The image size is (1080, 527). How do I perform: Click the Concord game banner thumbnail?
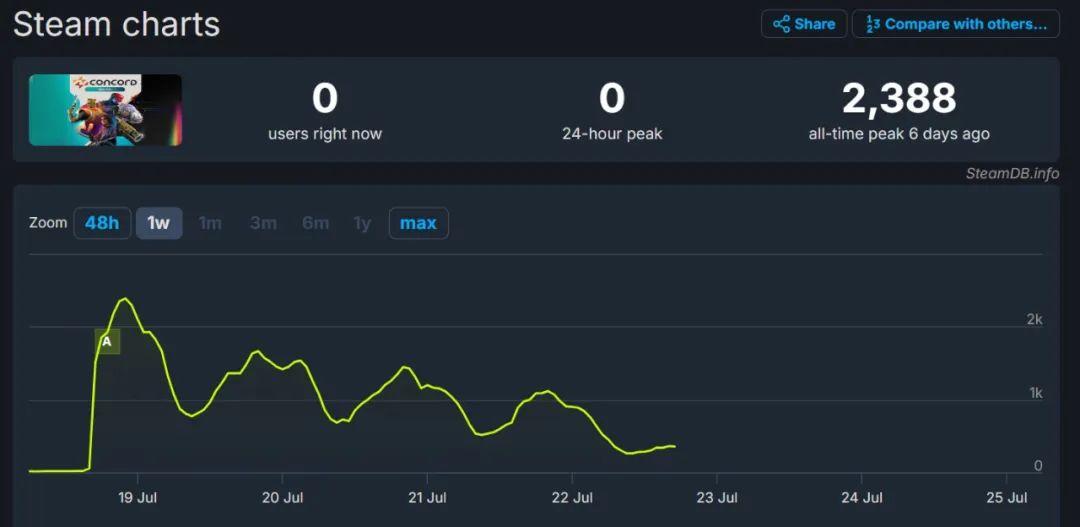pos(105,110)
